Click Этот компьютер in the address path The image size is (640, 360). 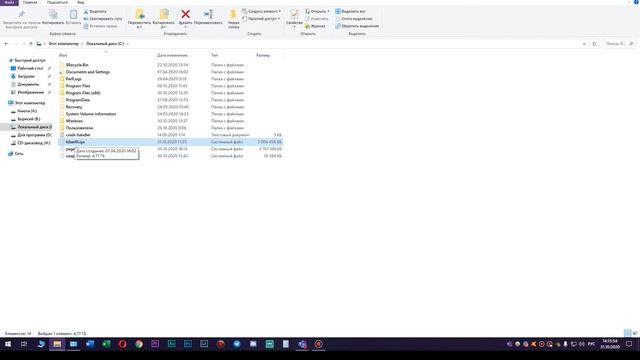click(x=63, y=44)
